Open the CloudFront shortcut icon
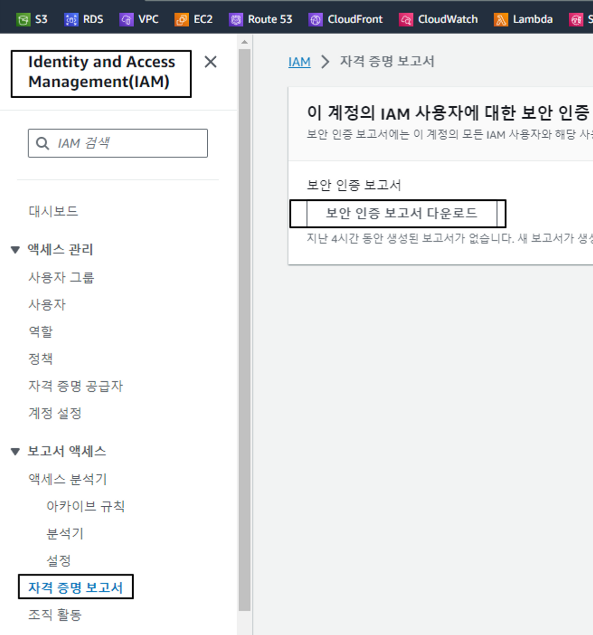Image resolution: width=593 pixels, height=635 pixels. point(316,19)
